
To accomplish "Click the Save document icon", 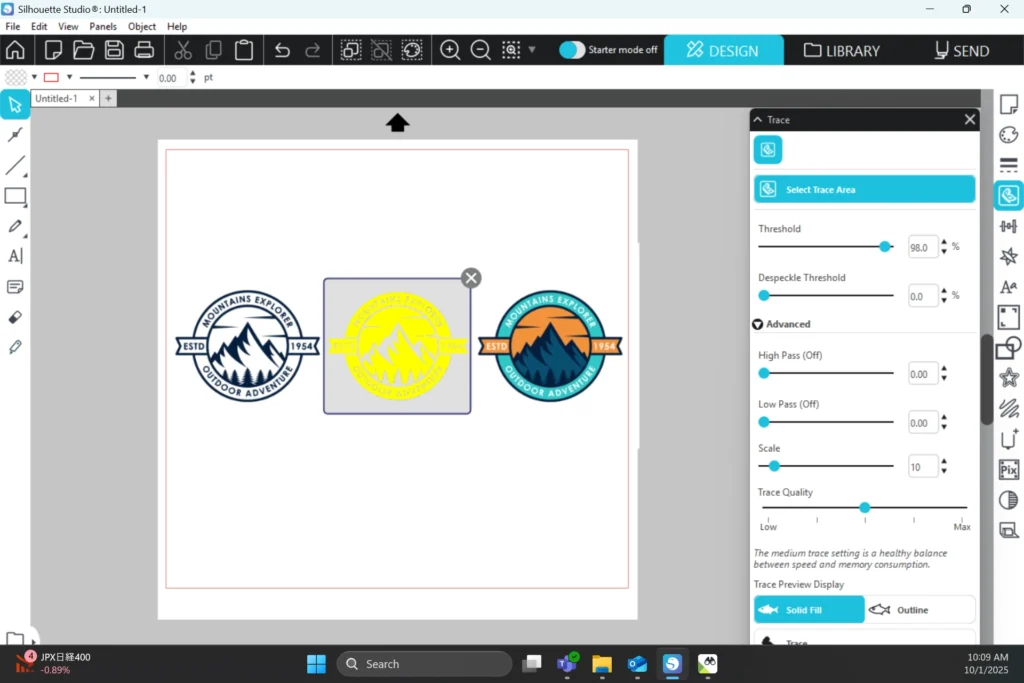I will pos(114,50).
